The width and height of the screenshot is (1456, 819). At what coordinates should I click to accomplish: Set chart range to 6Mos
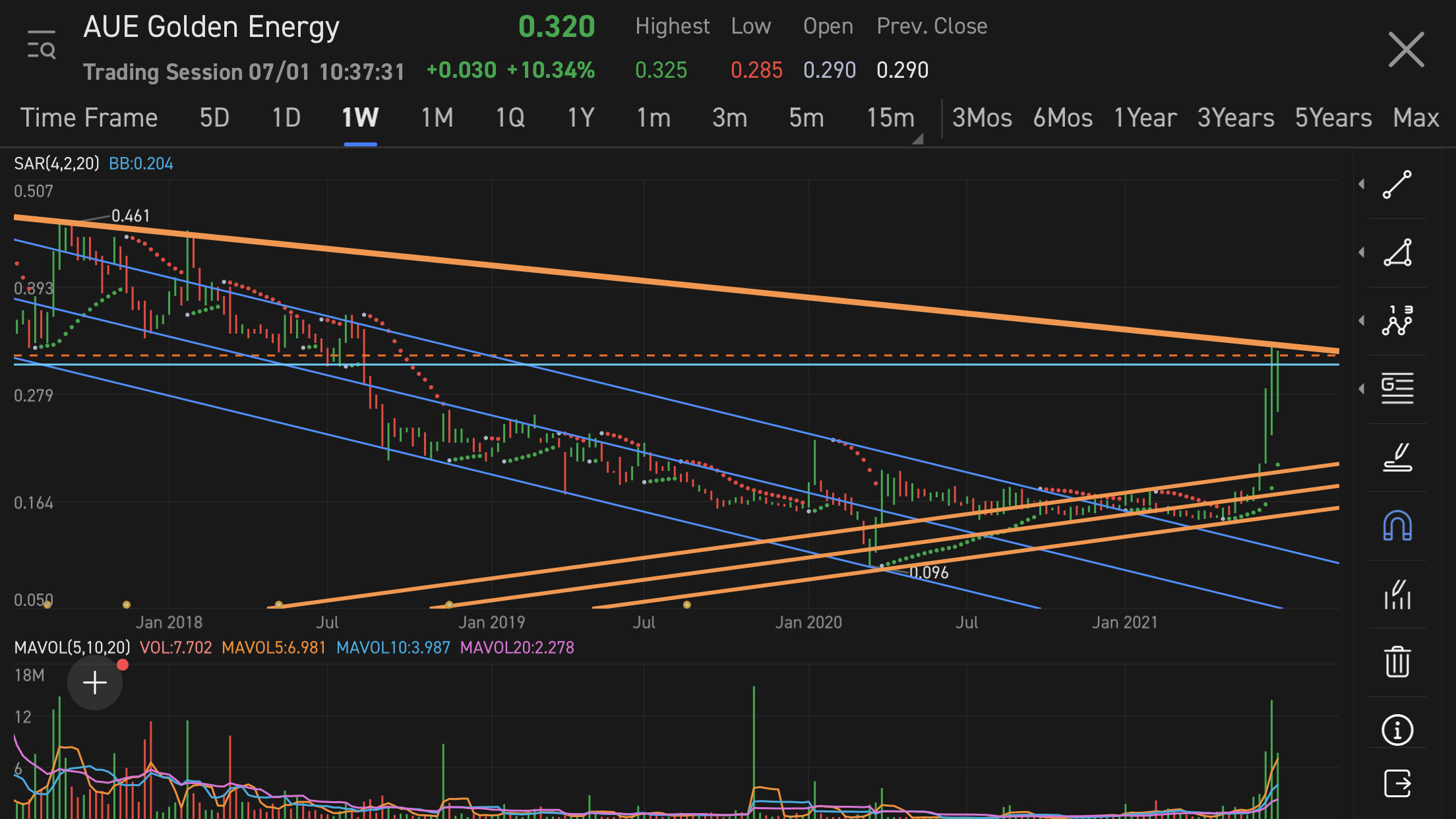point(1062,118)
